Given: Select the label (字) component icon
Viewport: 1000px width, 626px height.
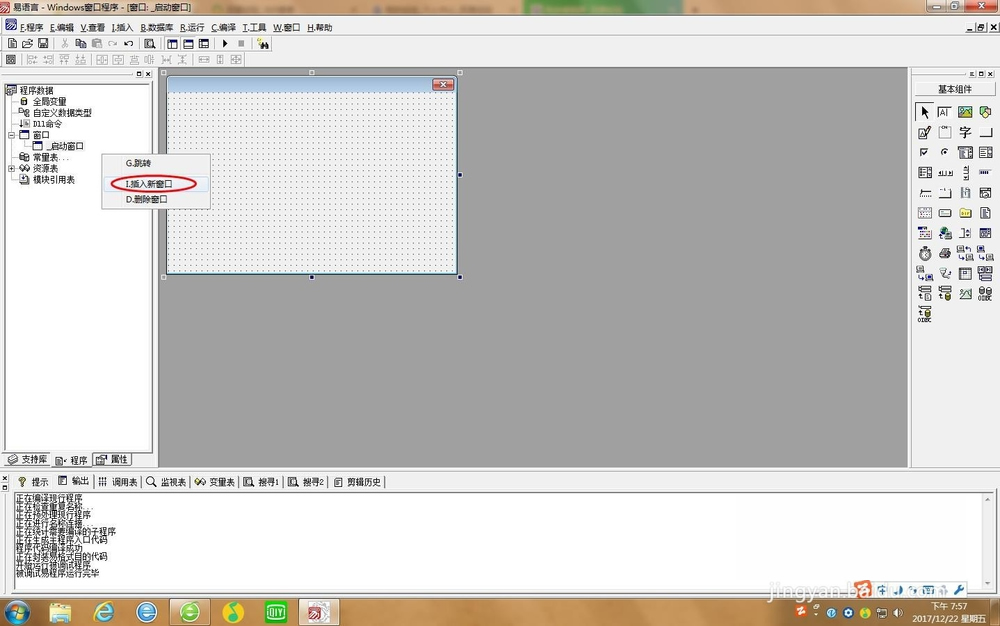Looking at the screenshot, I should (965, 133).
